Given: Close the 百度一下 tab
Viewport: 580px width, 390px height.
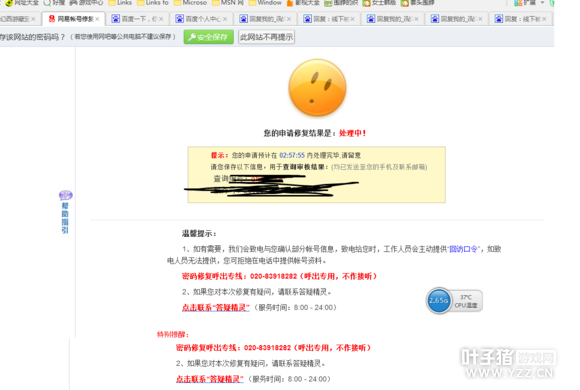Looking at the screenshot, I should pyautogui.click(x=161, y=19).
